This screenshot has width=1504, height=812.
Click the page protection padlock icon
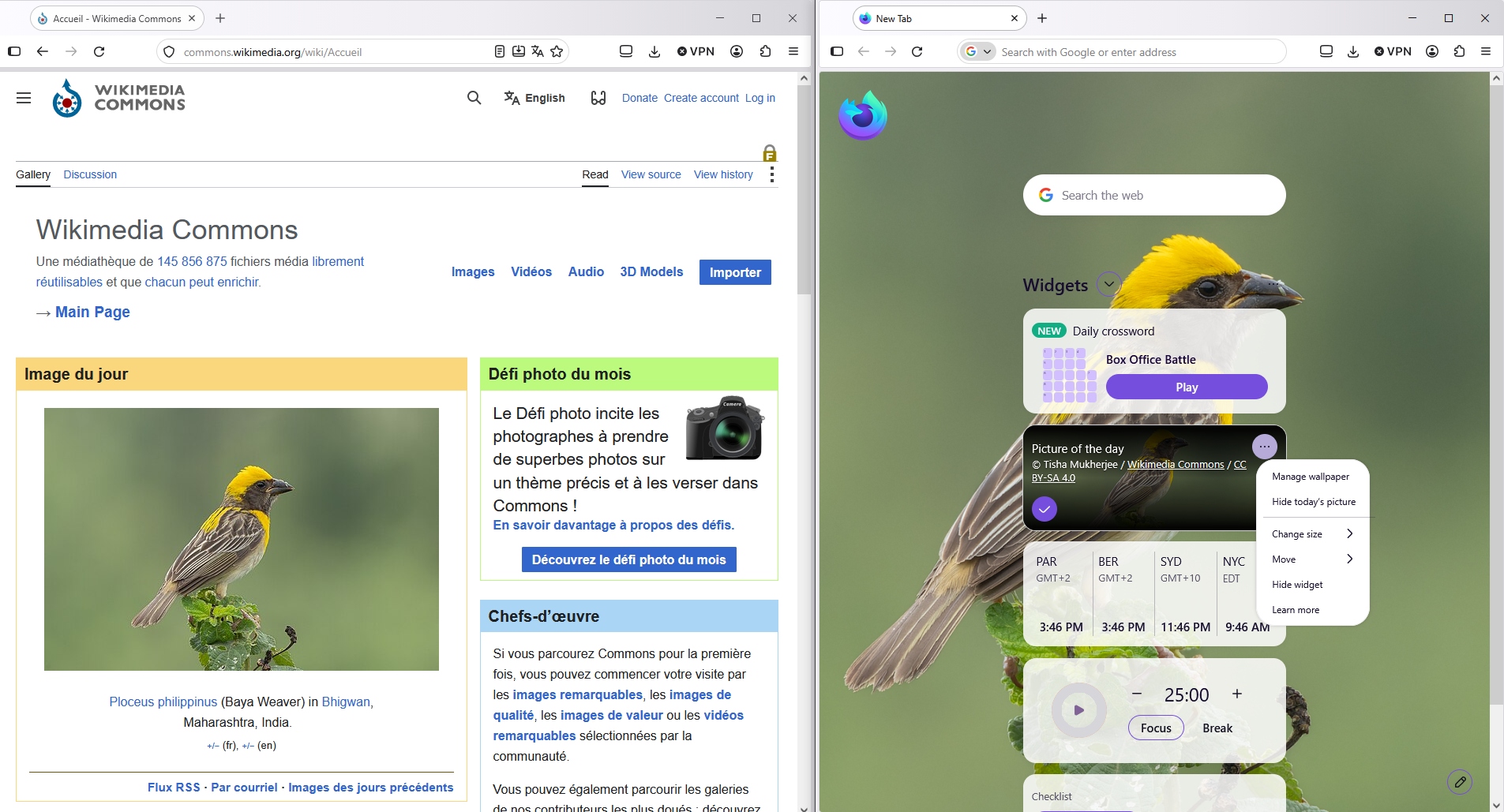click(770, 153)
